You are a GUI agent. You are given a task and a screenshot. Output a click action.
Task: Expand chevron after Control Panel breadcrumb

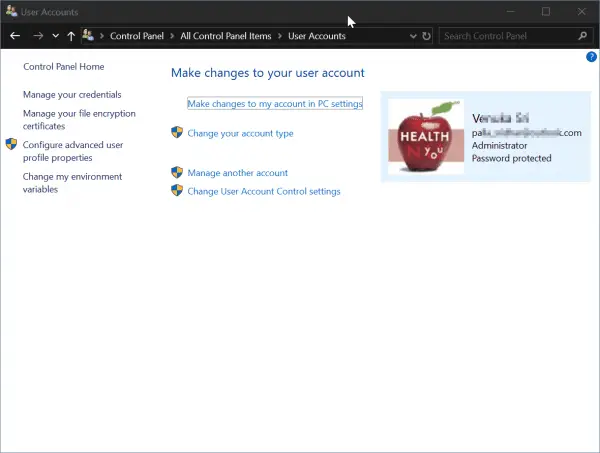172,36
